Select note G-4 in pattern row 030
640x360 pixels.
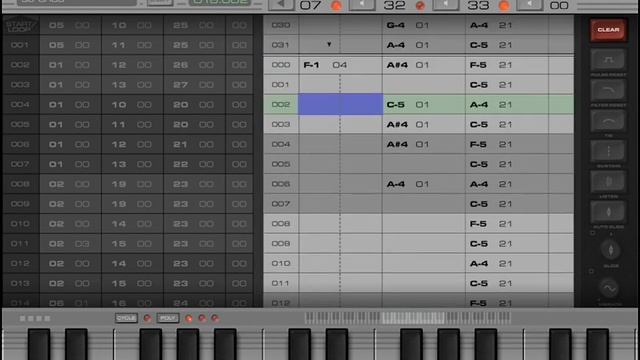(x=396, y=25)
